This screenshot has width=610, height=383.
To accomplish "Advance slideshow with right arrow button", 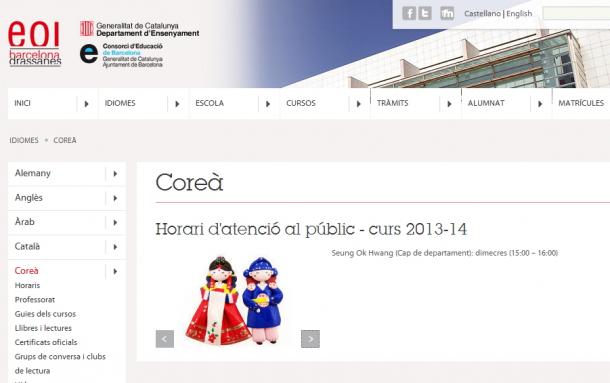I will click(x=310, y=339).
